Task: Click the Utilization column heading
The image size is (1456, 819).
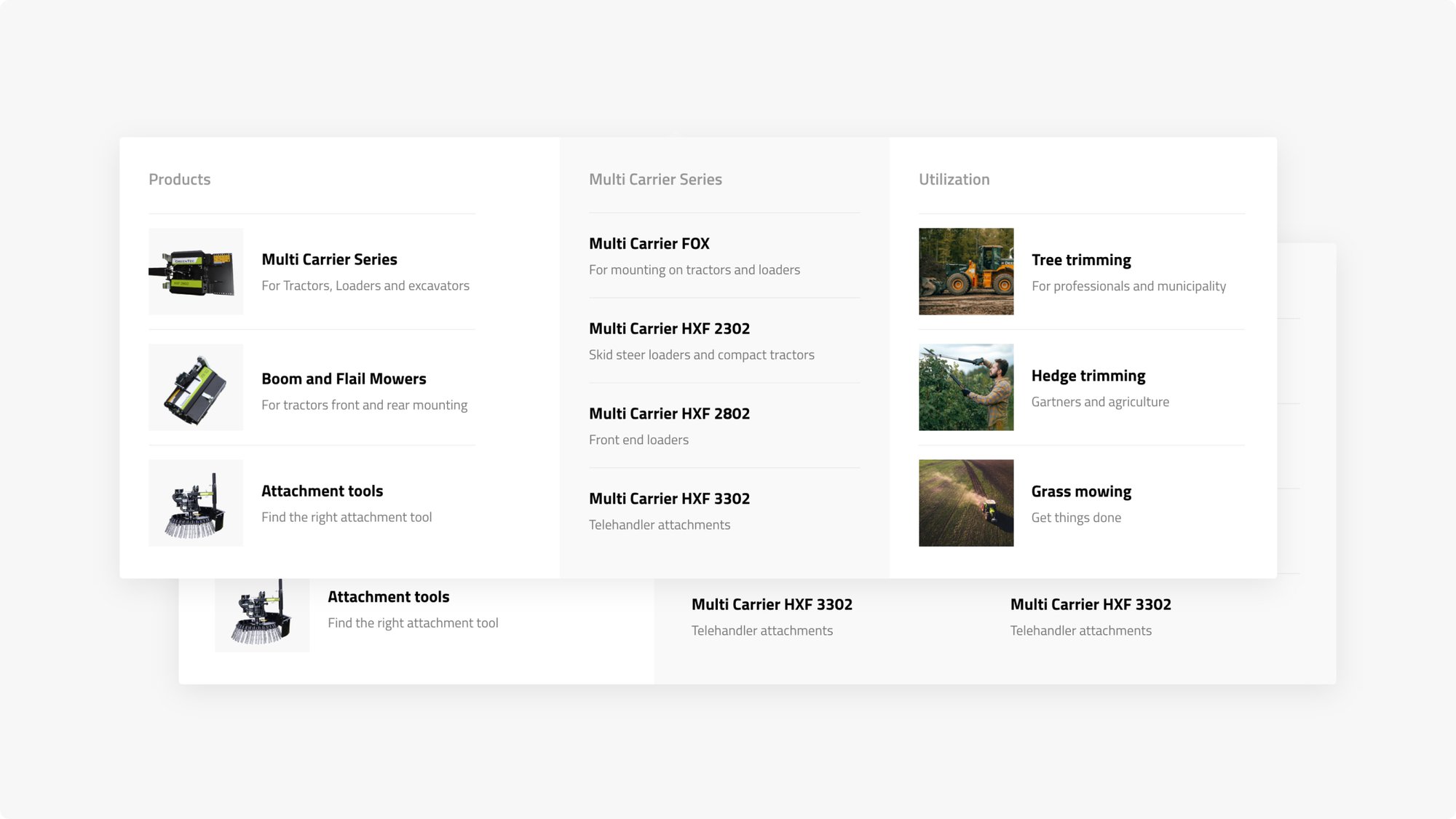Action: 954,180
